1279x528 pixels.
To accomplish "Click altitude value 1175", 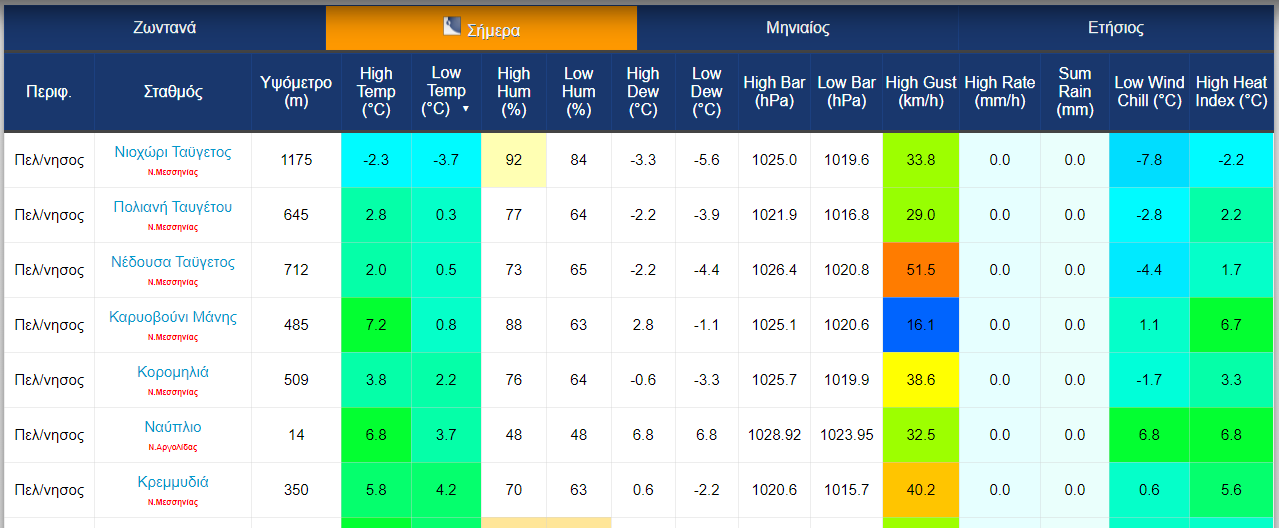I will [297, 160].
